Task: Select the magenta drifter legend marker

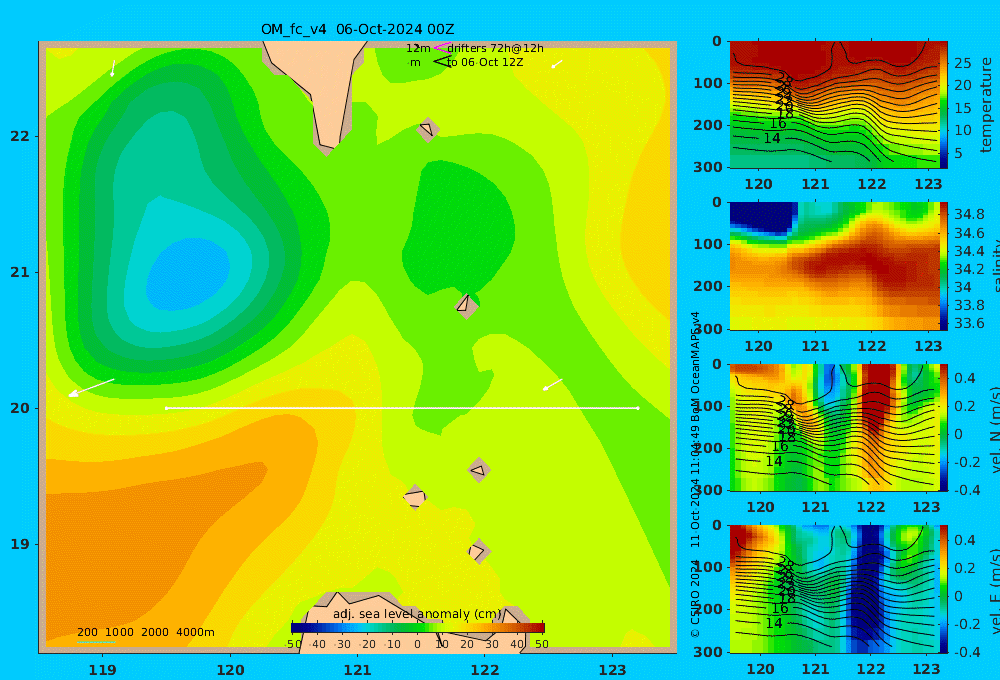Action: 441,47
